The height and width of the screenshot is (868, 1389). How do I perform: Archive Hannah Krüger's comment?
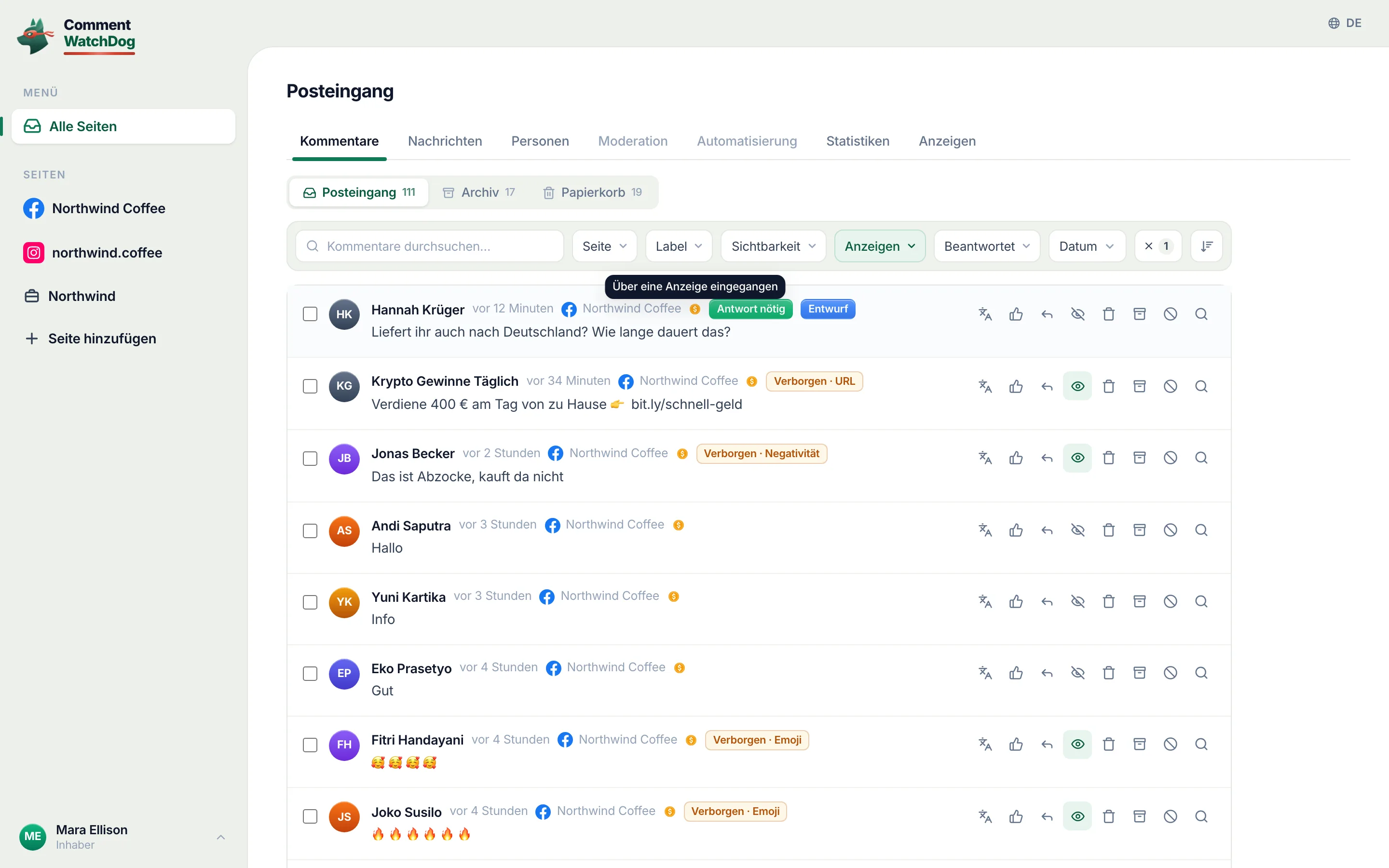(x=1139, y=314)
